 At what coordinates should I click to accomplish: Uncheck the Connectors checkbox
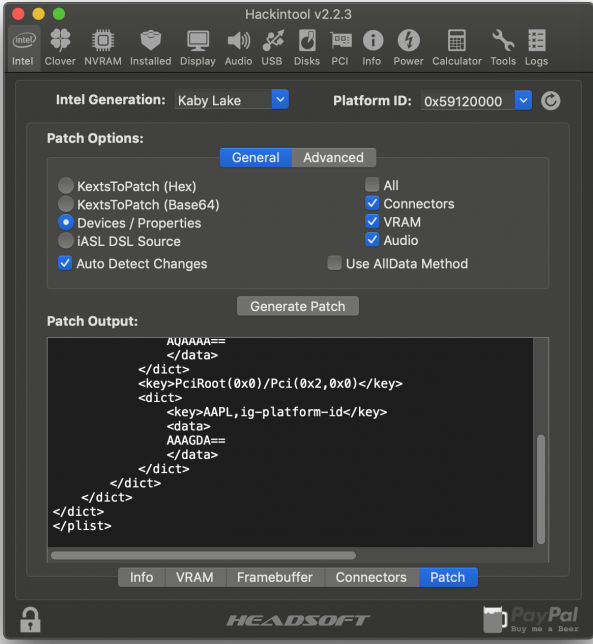click(x=372, y=203)
